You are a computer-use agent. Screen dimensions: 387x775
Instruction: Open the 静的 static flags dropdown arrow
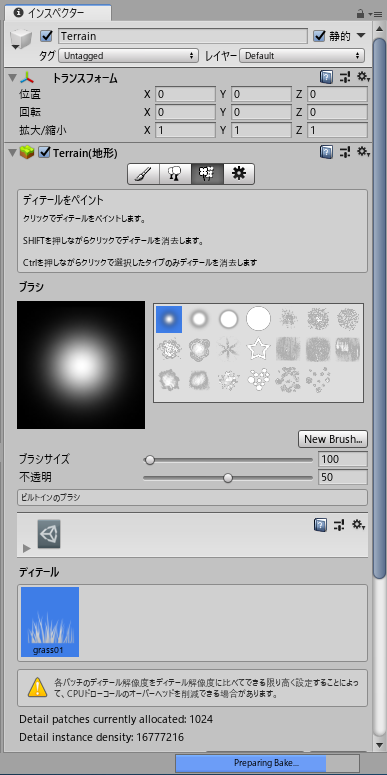[x=361, y=36]
